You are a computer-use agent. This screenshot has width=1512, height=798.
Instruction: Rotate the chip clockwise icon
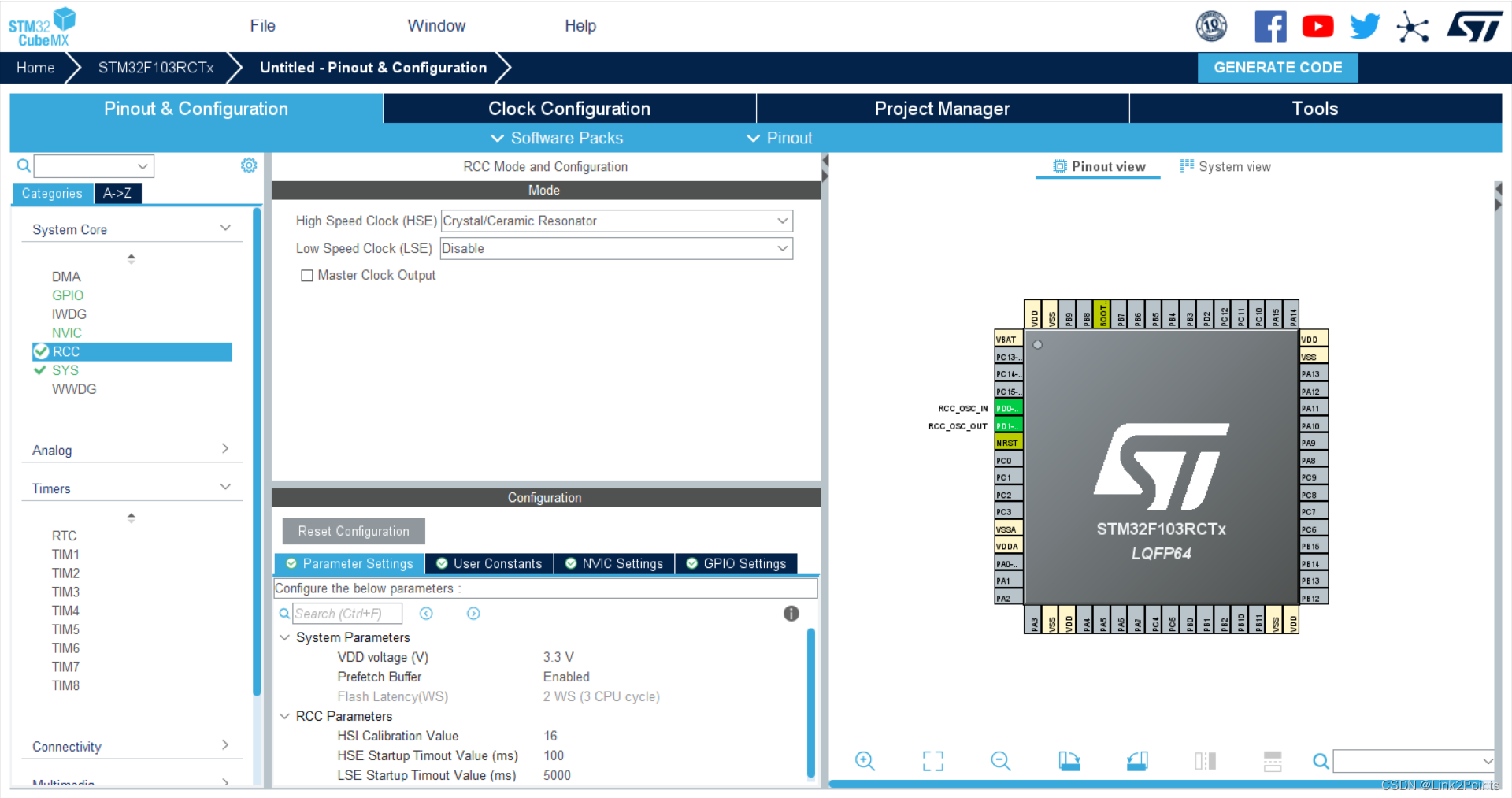coord(1069,761)
